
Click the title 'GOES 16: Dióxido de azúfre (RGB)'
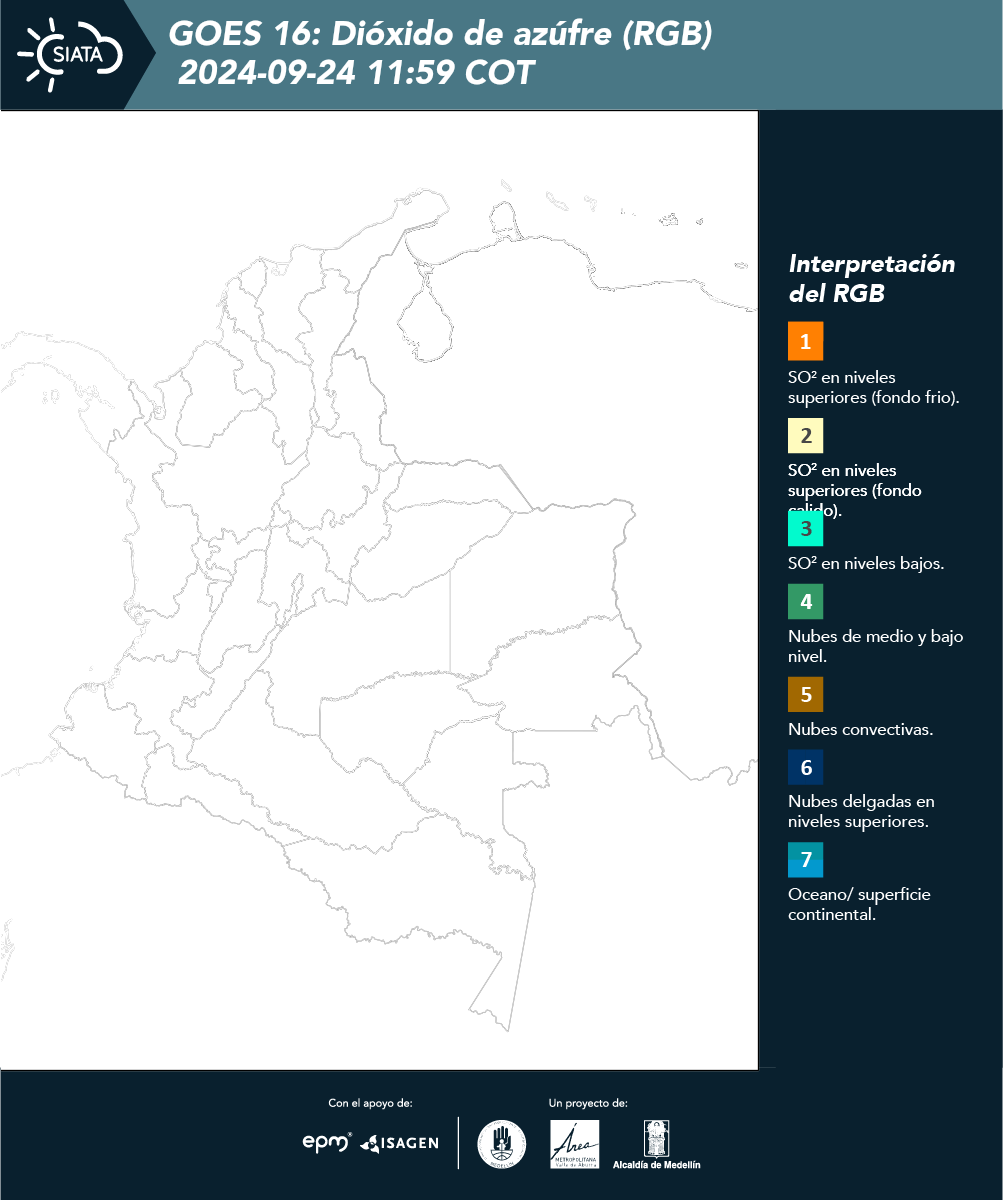coord(441,34)
